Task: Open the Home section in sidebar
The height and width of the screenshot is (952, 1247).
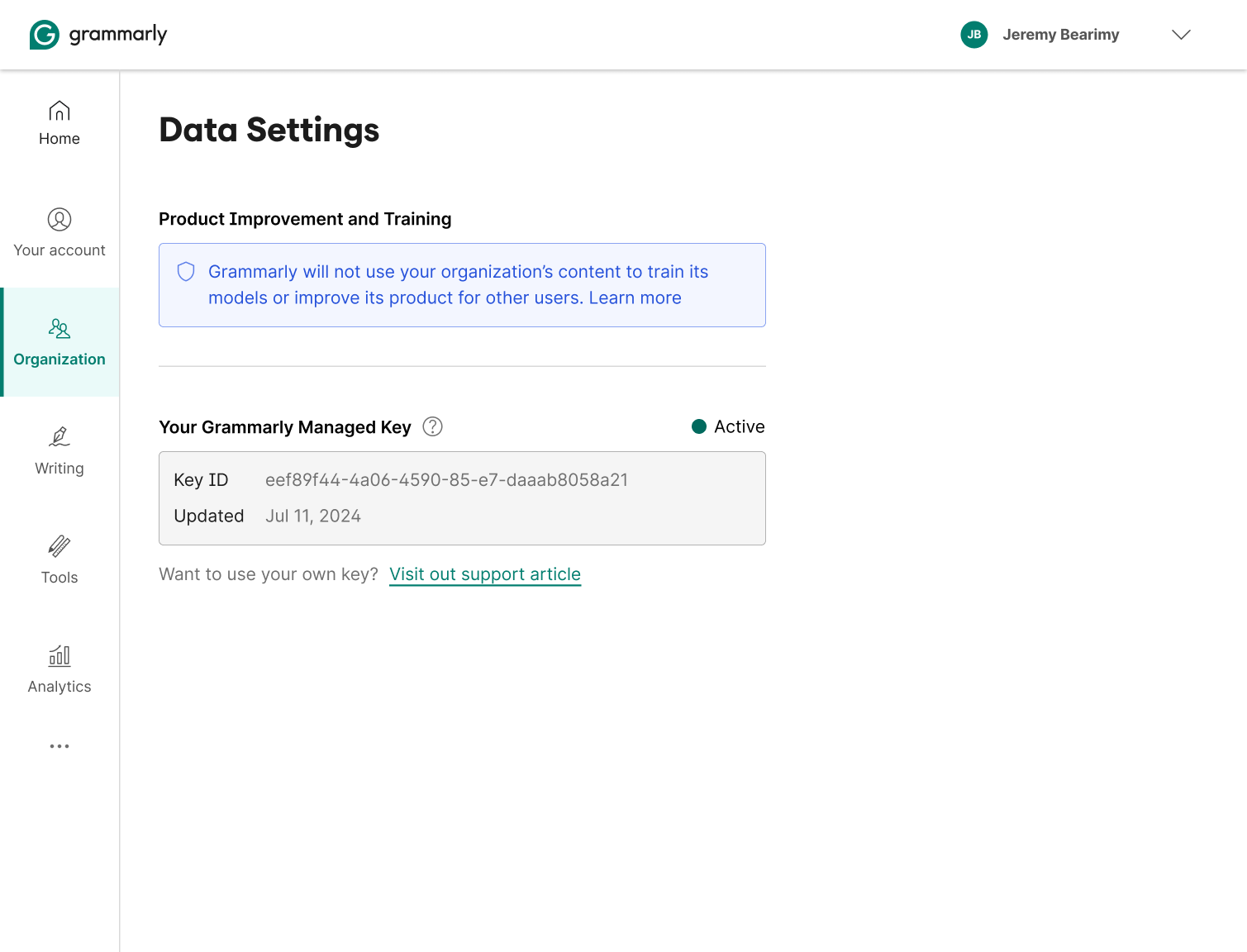Action: pyautogui.click(x=59, y=122)
